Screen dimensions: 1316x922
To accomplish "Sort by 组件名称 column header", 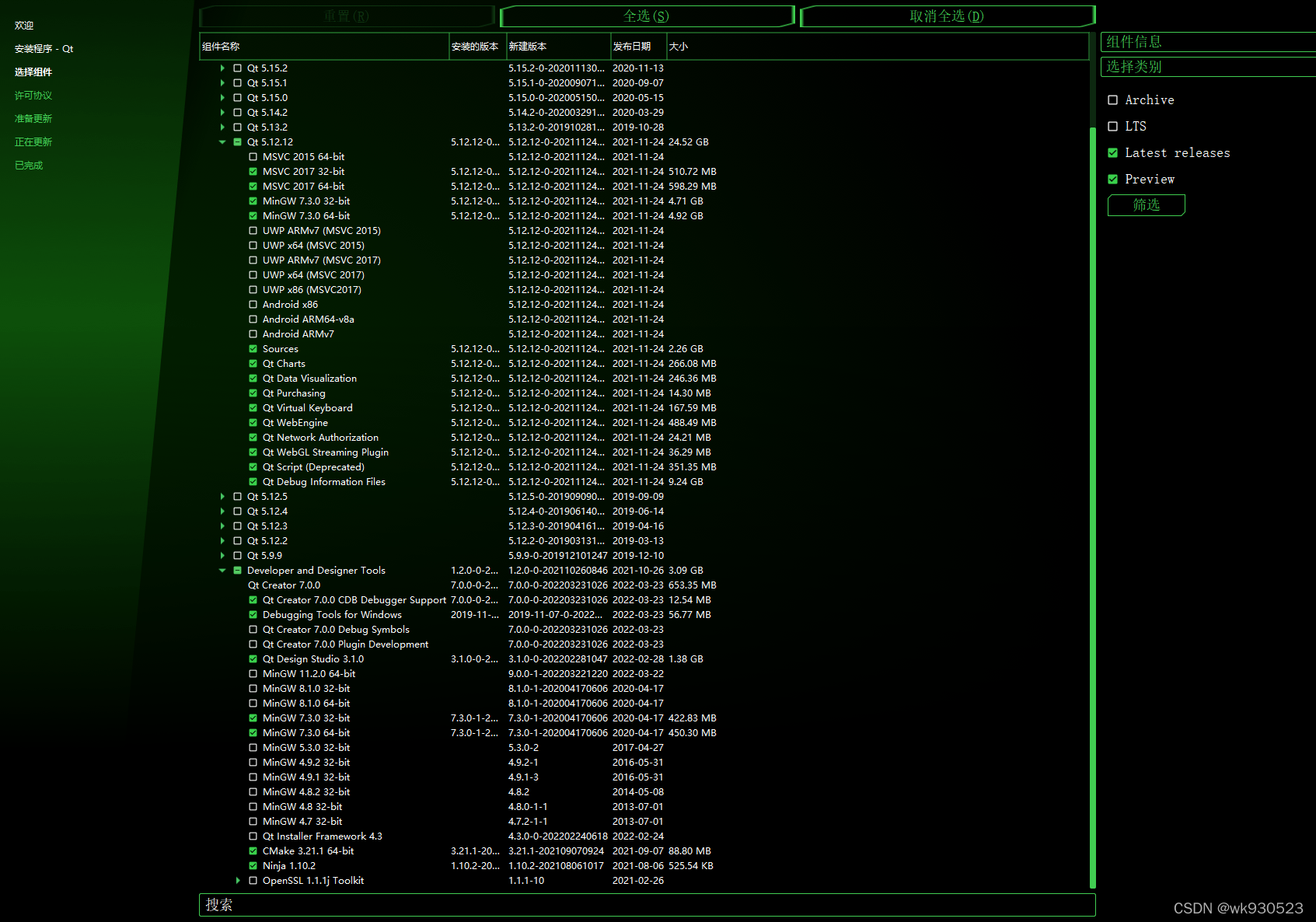I will tap(324, 47).
